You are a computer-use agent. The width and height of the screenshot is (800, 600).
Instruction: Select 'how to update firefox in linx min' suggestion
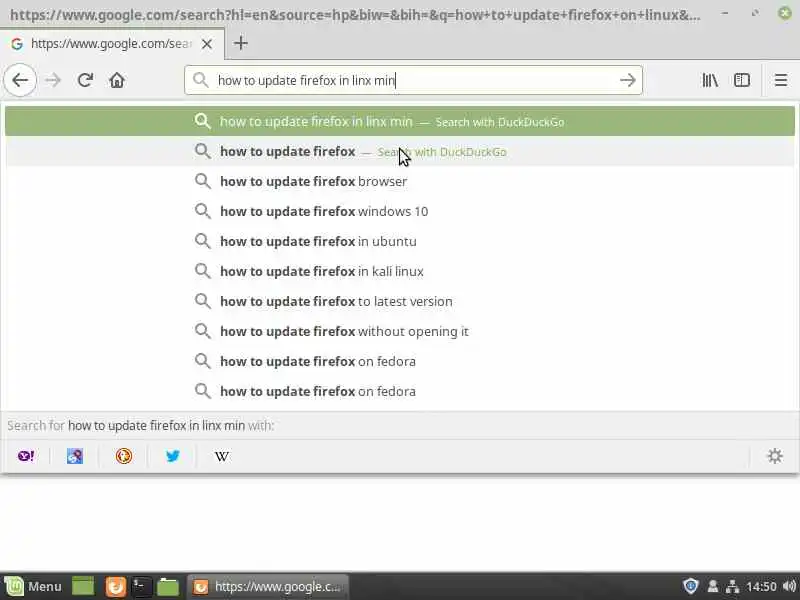click(400, 121)
